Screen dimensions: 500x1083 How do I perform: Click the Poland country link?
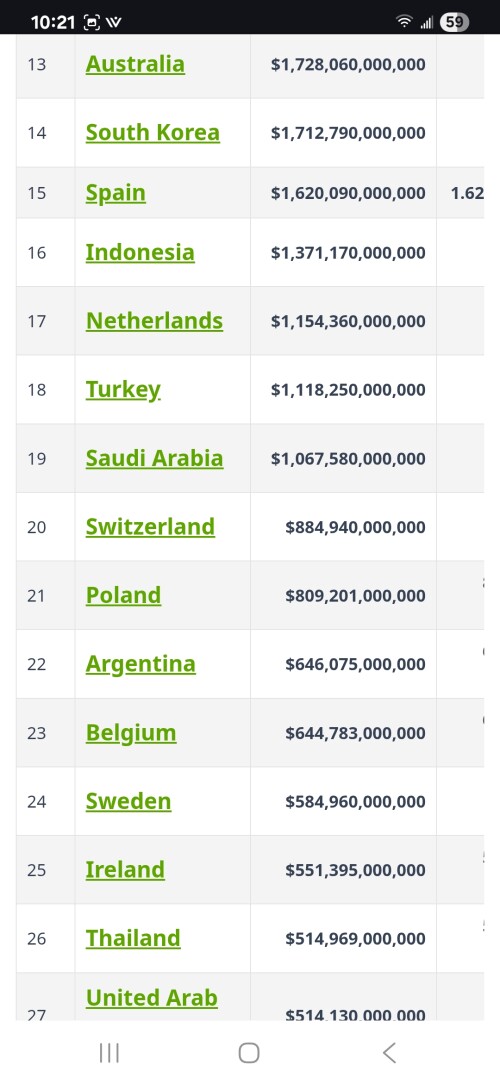pyautogui.click(x=124, y=595)
